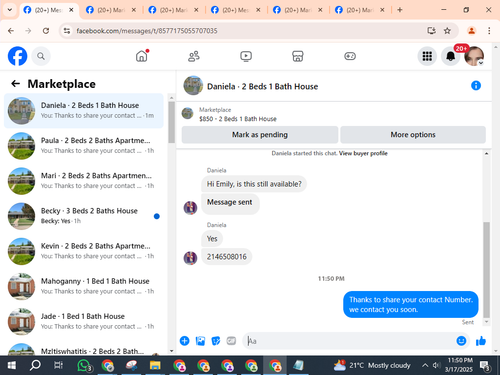The image size is (500, 375).
Task: Expand the tab search dropdown chevron
Action: click(x=10, y=10)
